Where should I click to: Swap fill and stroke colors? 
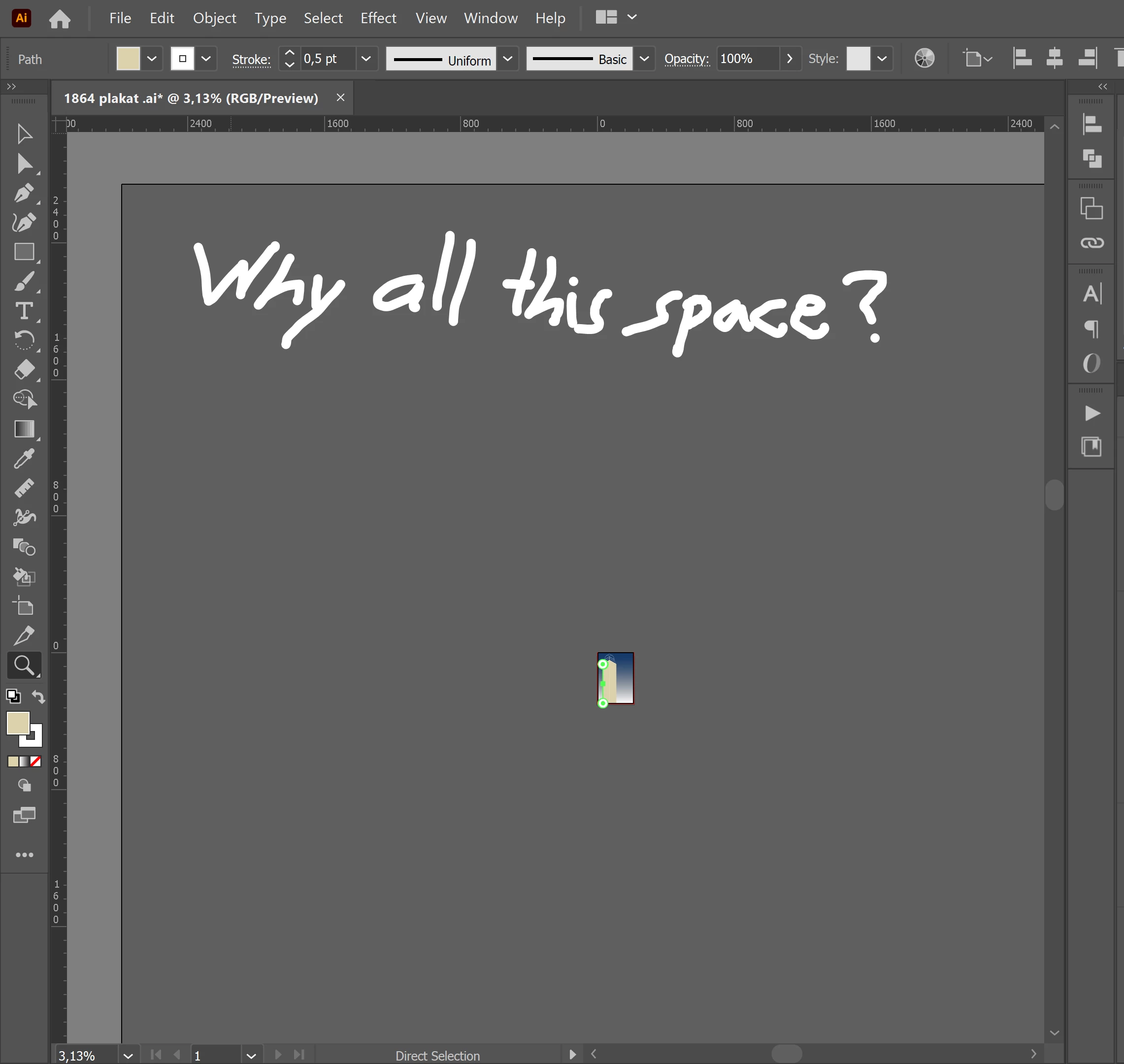tap(38, 696)
